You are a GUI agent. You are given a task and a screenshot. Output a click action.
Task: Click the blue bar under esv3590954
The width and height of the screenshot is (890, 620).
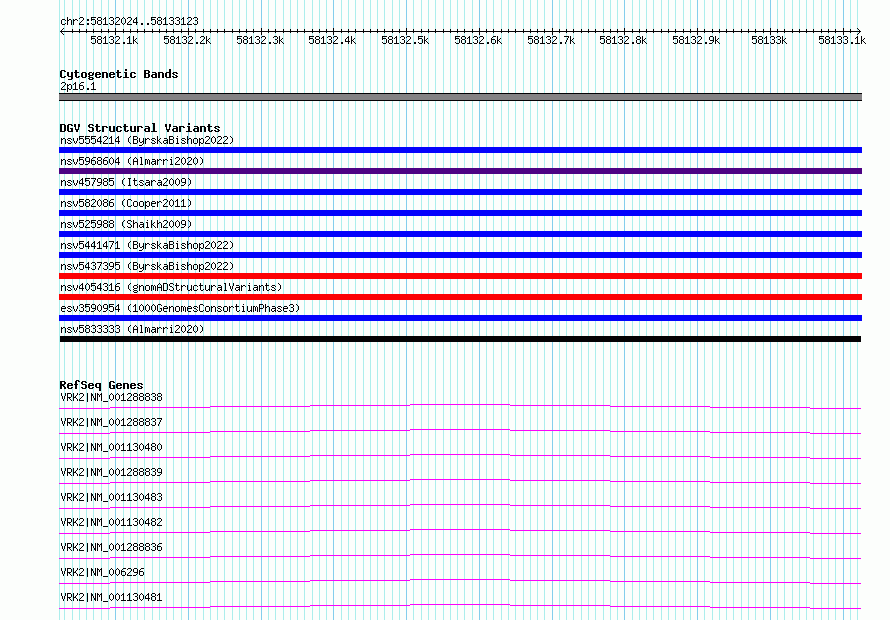pyautogui.click(x=460, y=318)
